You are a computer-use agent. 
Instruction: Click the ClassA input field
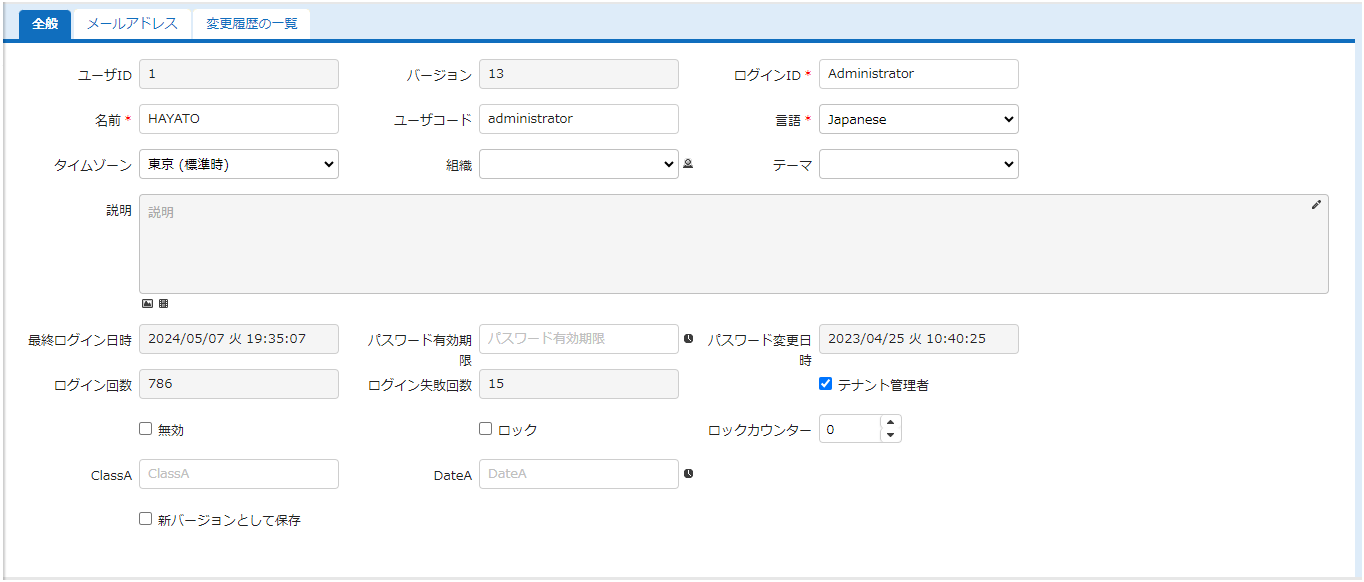pyautogui.click(x=239, y=474)
